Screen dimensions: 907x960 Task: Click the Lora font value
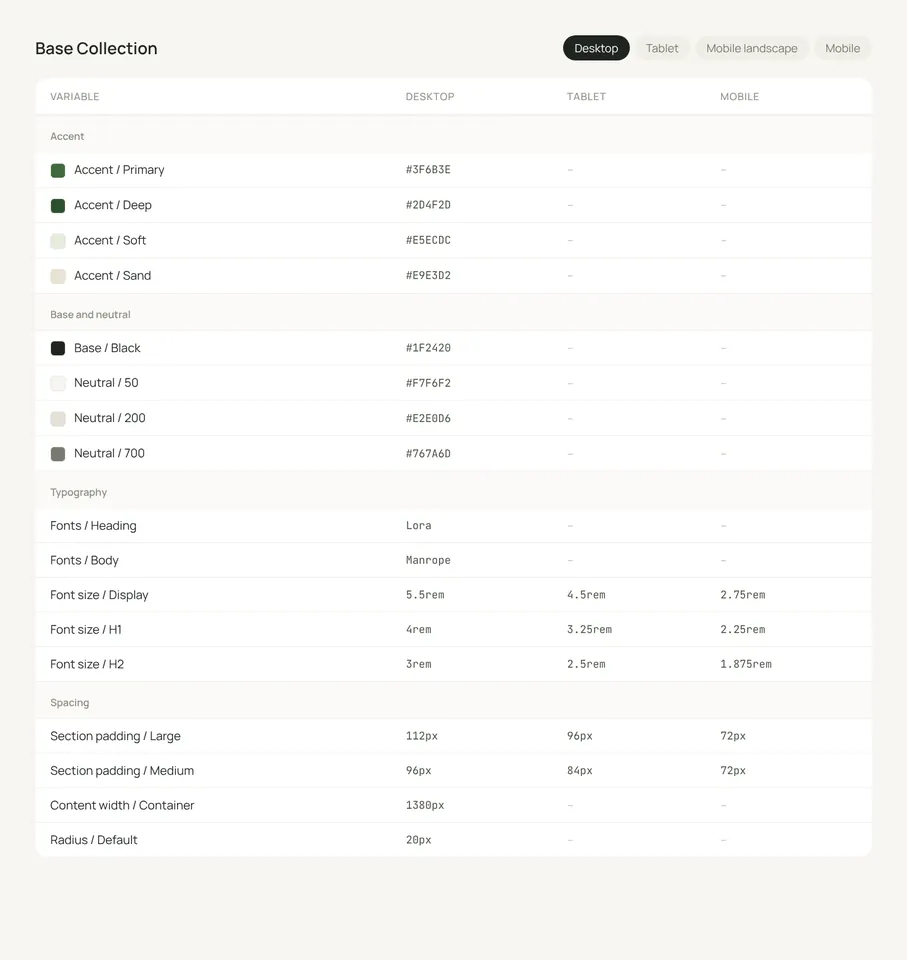(x=418, y=525)
